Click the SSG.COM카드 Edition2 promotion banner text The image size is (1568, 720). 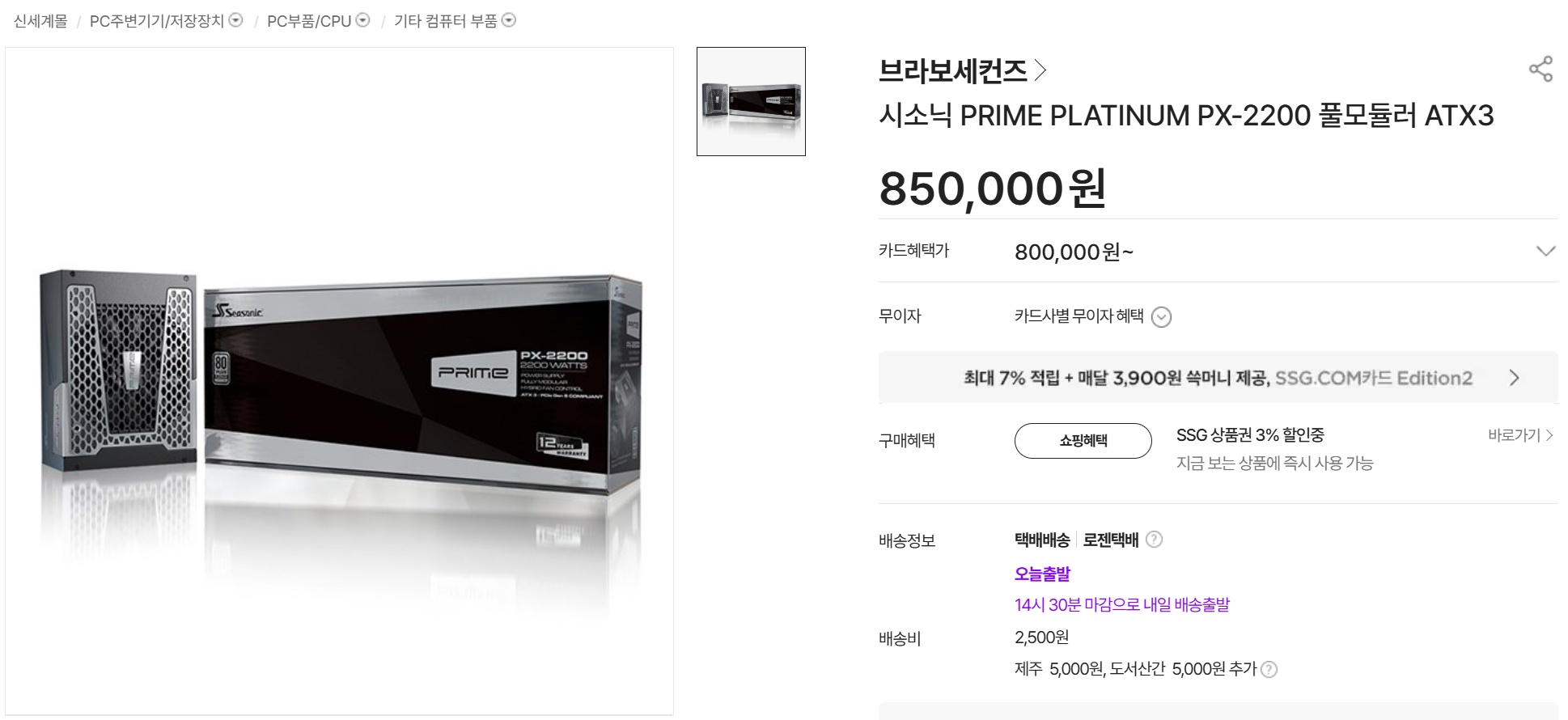click(x=1218, y=378)
